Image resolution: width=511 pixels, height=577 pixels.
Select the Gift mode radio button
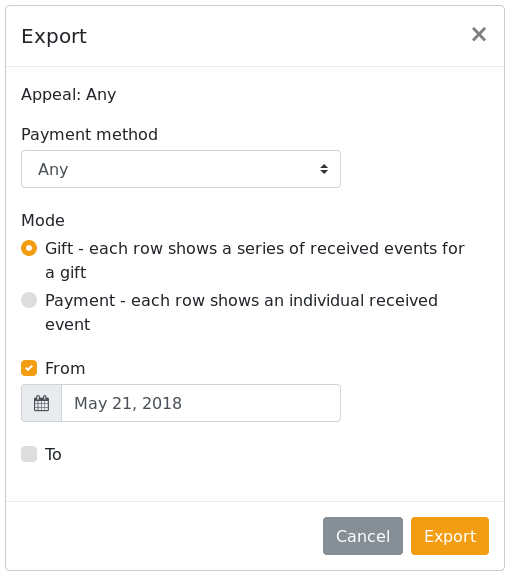[29, 248]
